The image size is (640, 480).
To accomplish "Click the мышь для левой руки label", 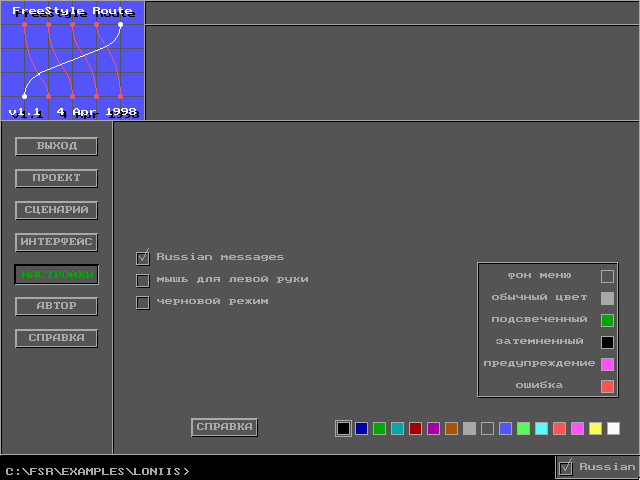I will point(232,280).
